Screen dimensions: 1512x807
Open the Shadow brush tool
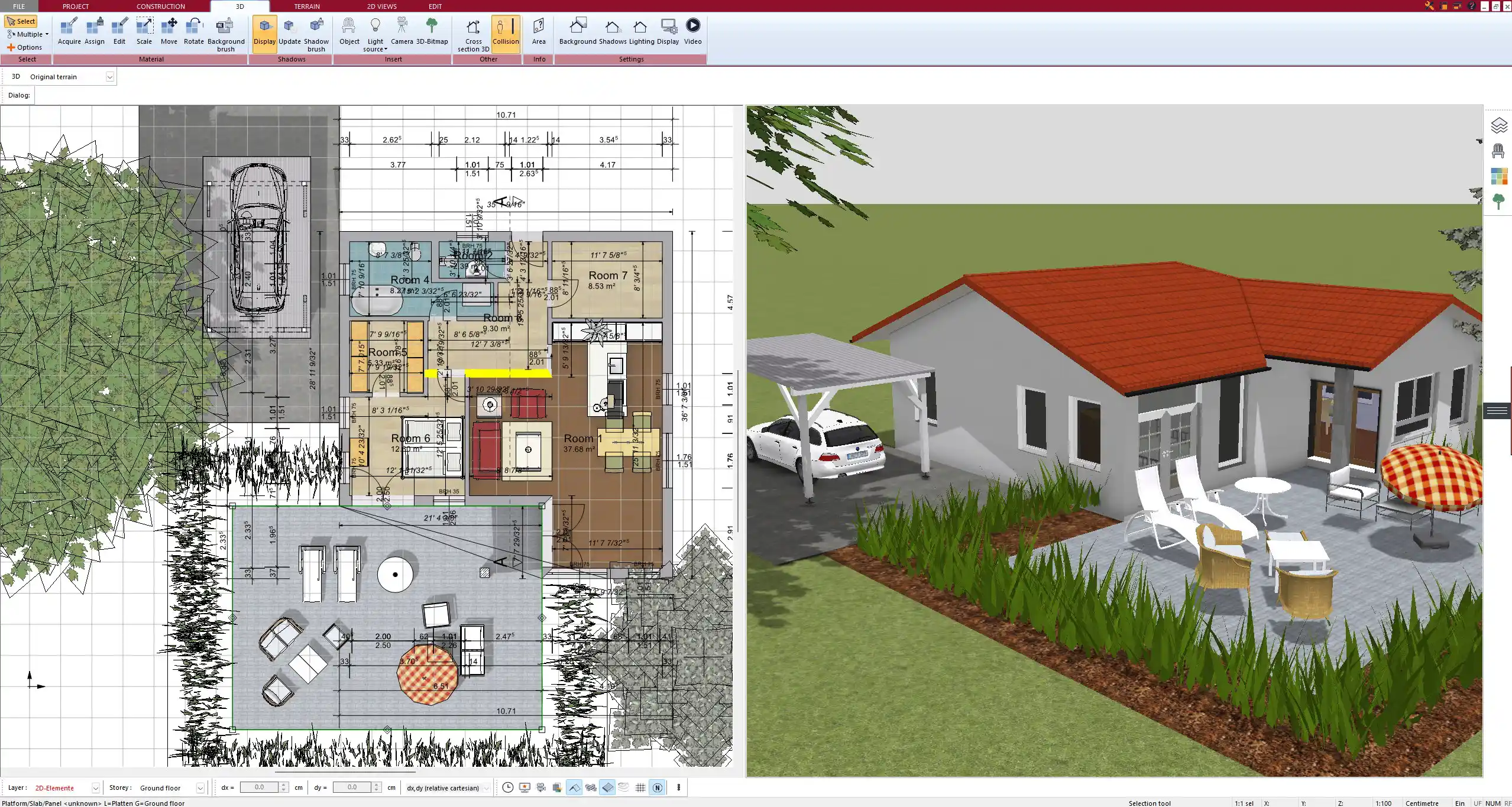(316, 33)
